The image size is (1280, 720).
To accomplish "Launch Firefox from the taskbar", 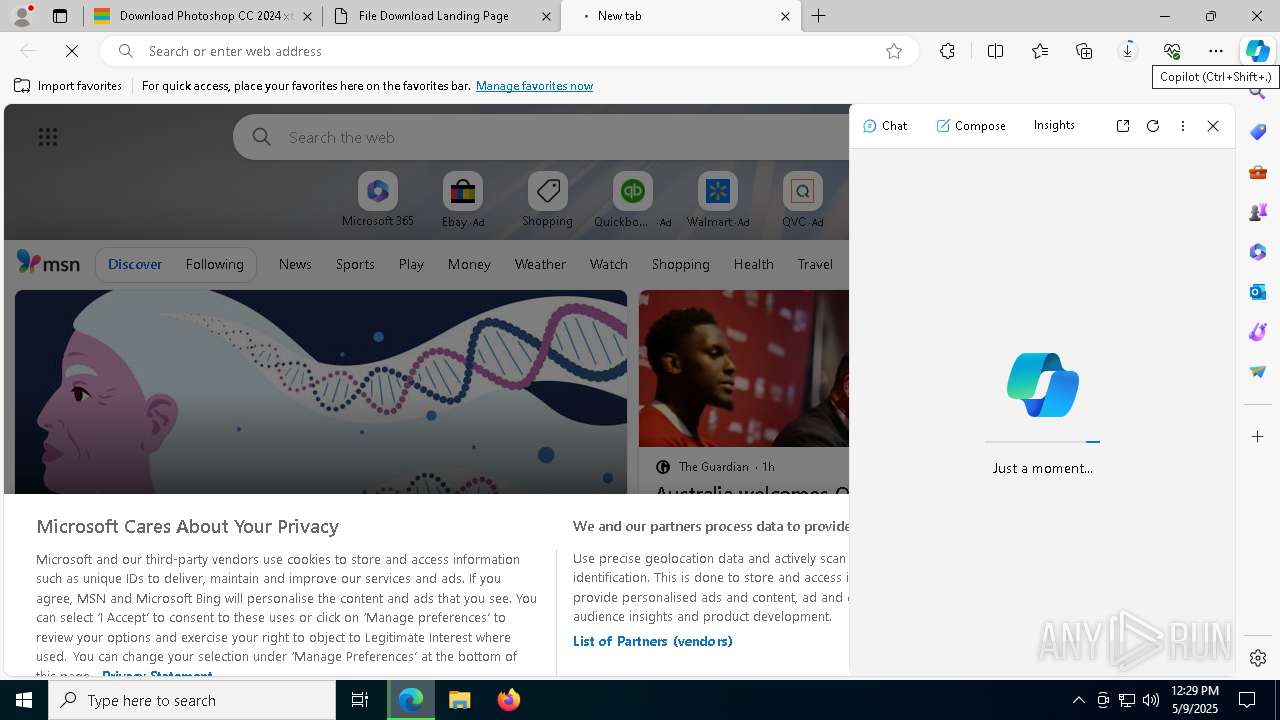I will pos(509,700).
